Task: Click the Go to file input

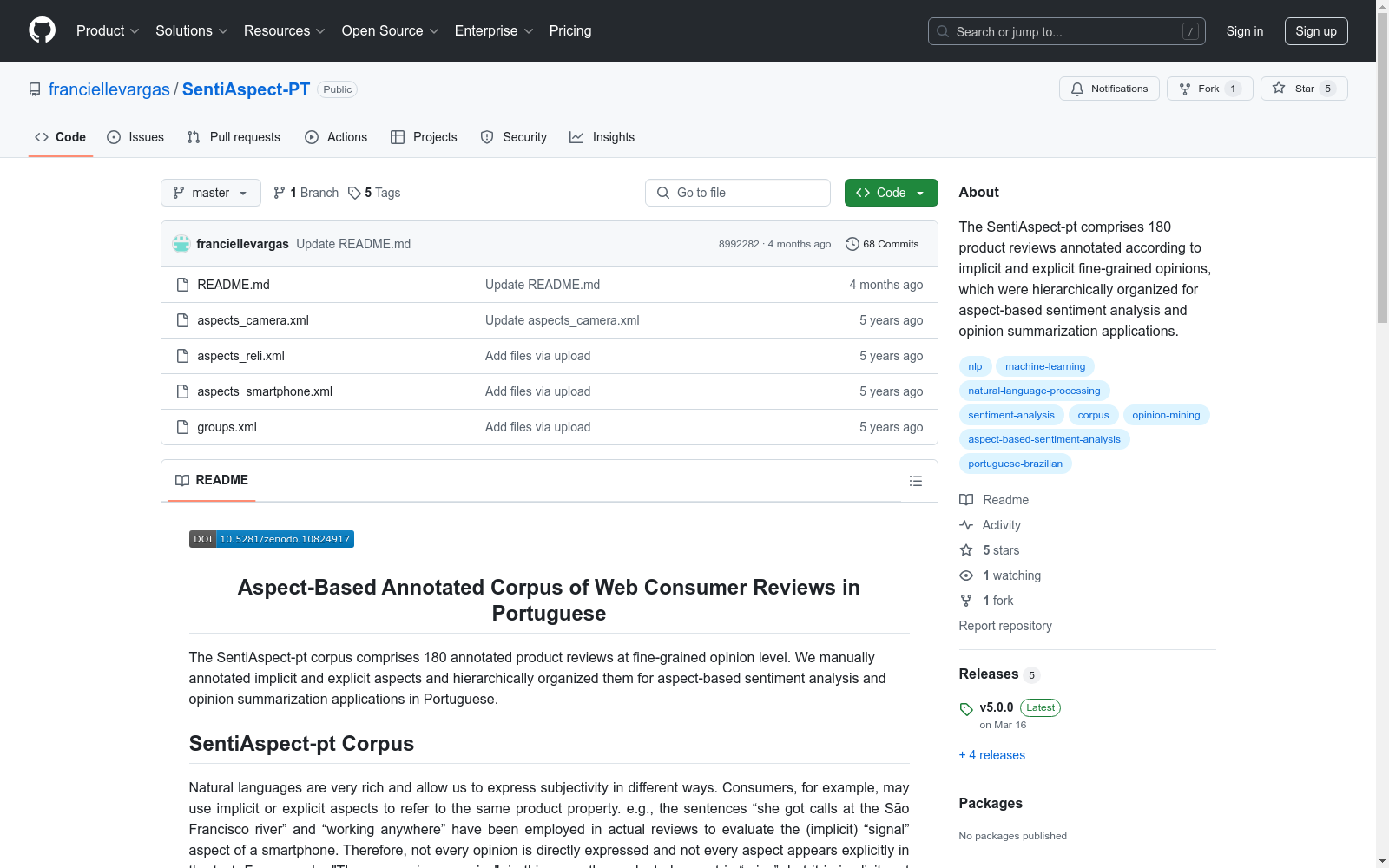Action: 738,193
